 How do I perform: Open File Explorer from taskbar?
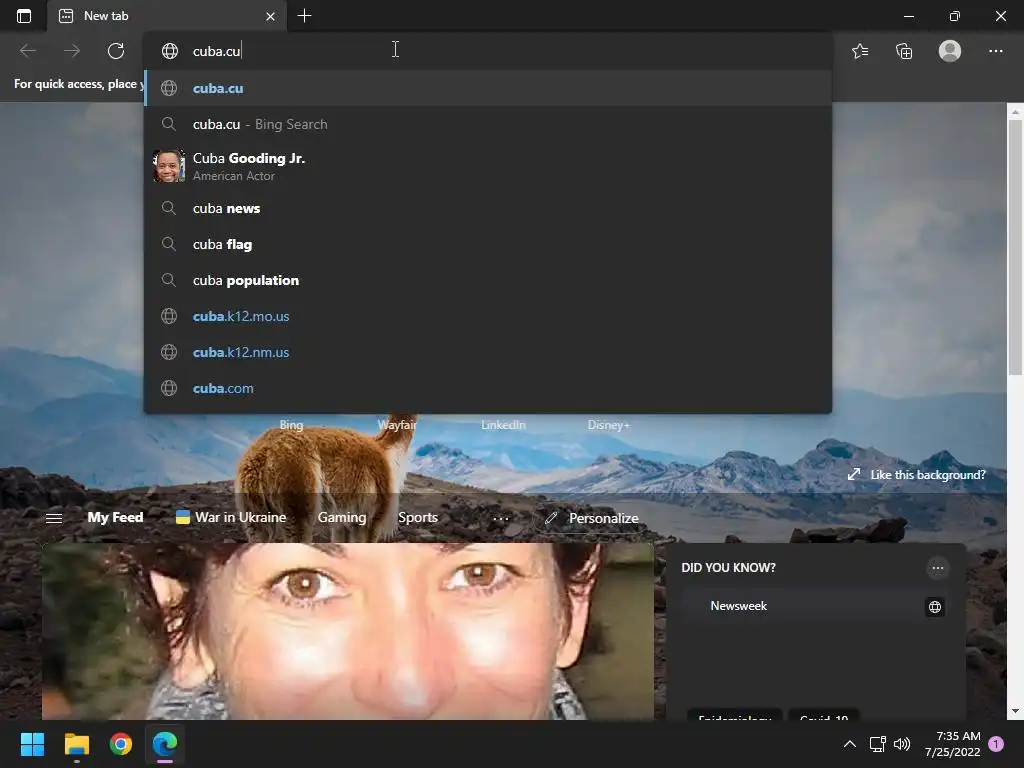(76, 744)
